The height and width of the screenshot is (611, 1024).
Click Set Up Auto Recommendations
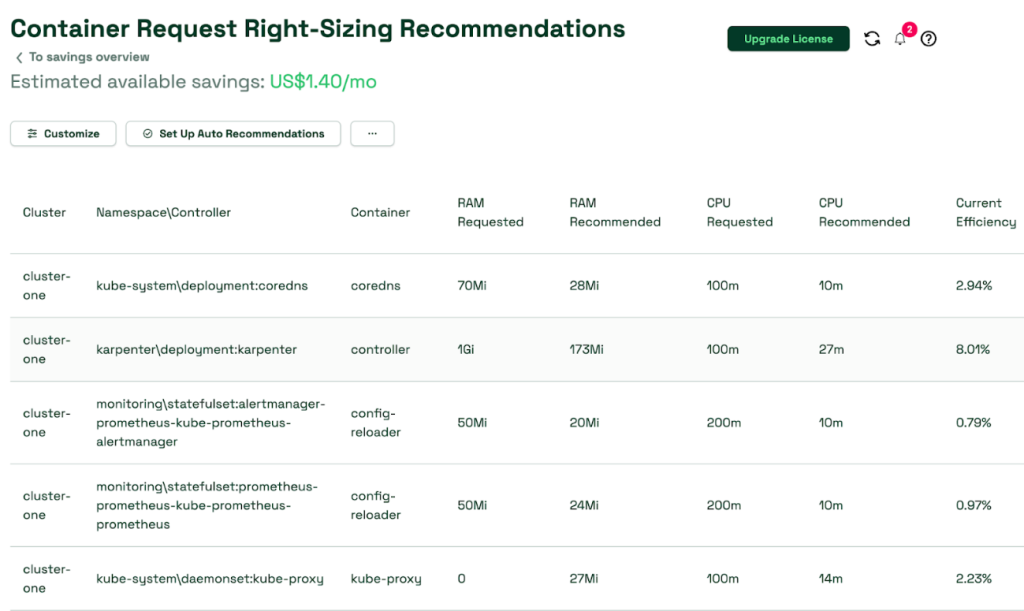(233, 134)
